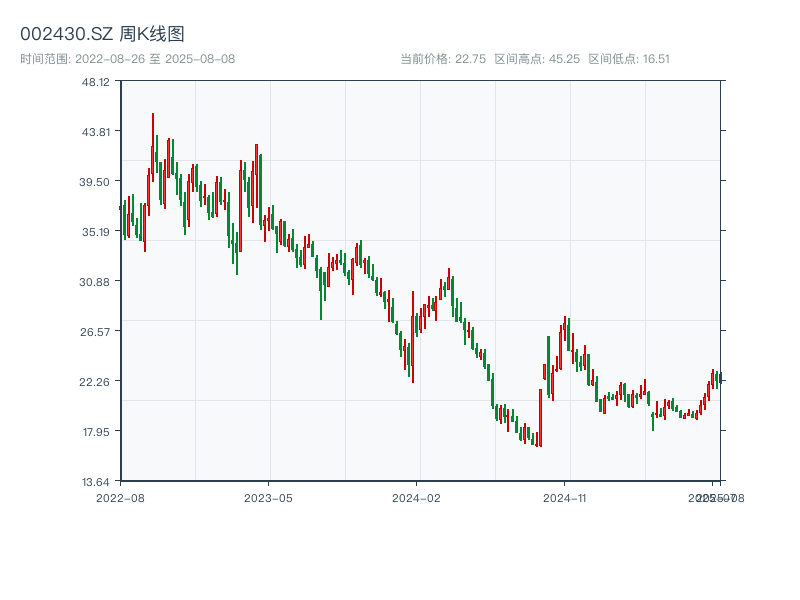Click the 2023-05 x-axis date label

[269, 497]
